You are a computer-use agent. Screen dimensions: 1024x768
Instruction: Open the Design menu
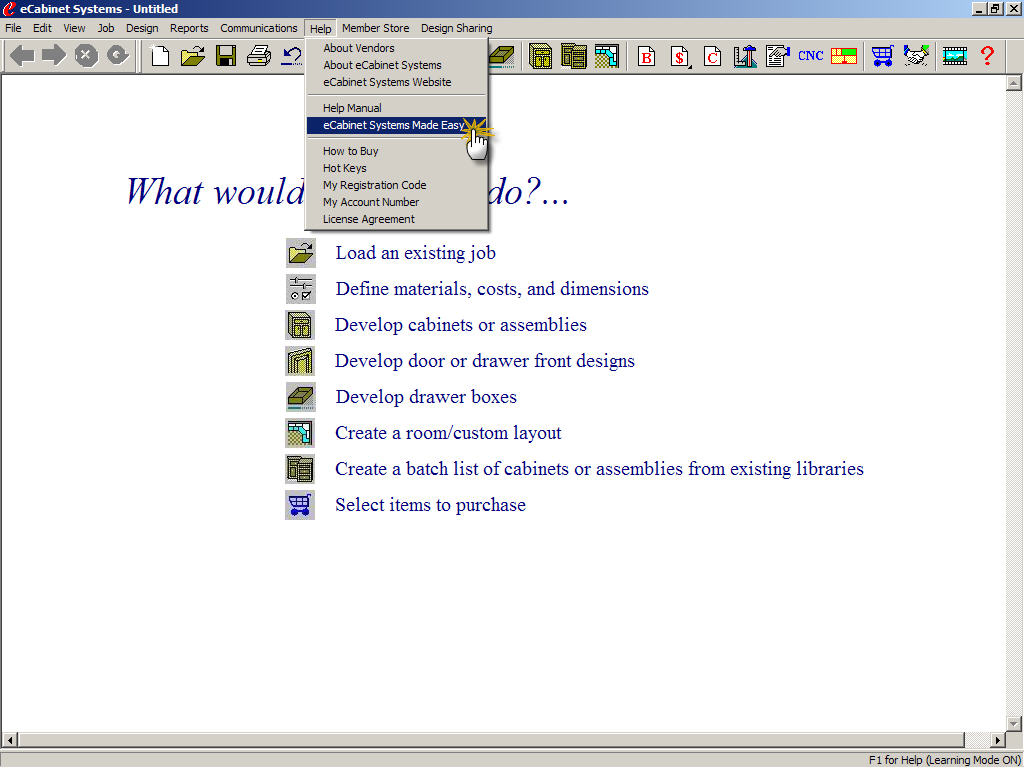(x=142, y=28)
